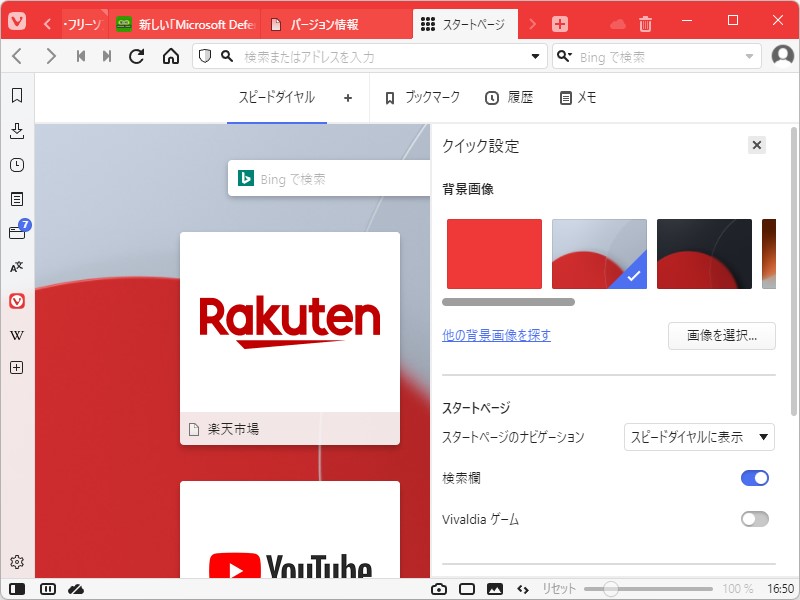This screenshot has width=800, height=600.
Task: Capture a screenshot with the camera icon
Action: click(x=438, y=590)
